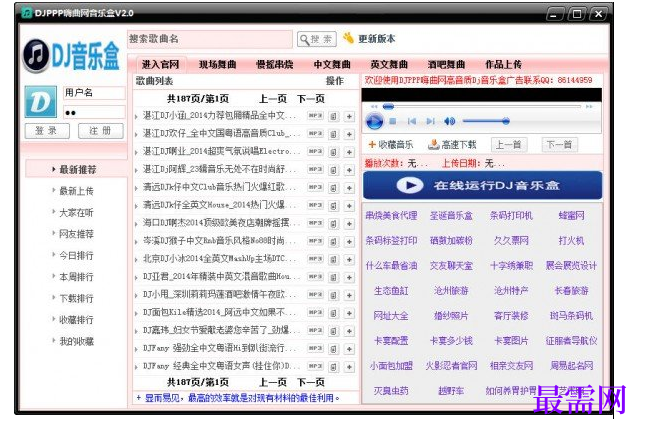This screenshot has width=645, height=431.
Task: Select 最新推荐 in the sidebar
Action: coord(77,169)
